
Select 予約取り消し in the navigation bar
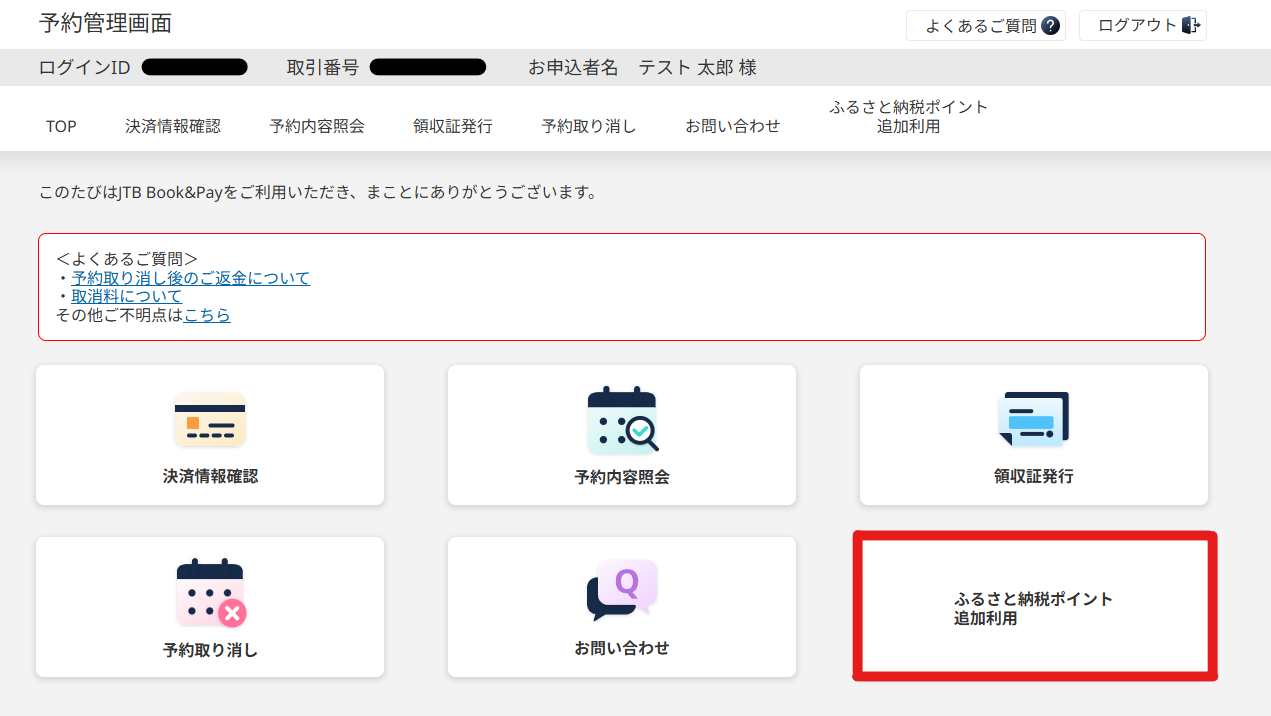(x=589, y=126)
